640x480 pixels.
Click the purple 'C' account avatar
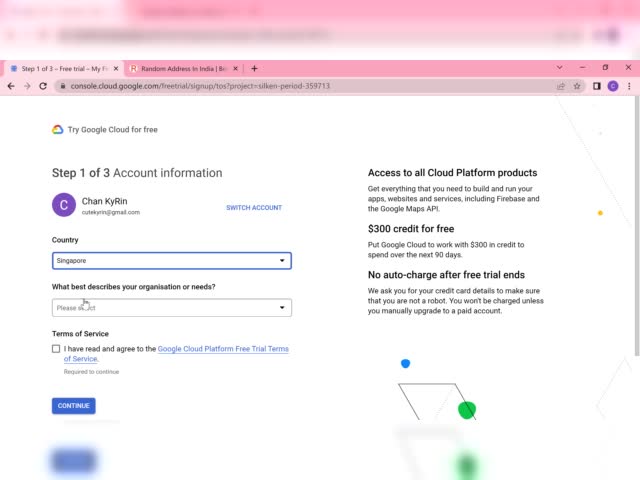point(64,205)
